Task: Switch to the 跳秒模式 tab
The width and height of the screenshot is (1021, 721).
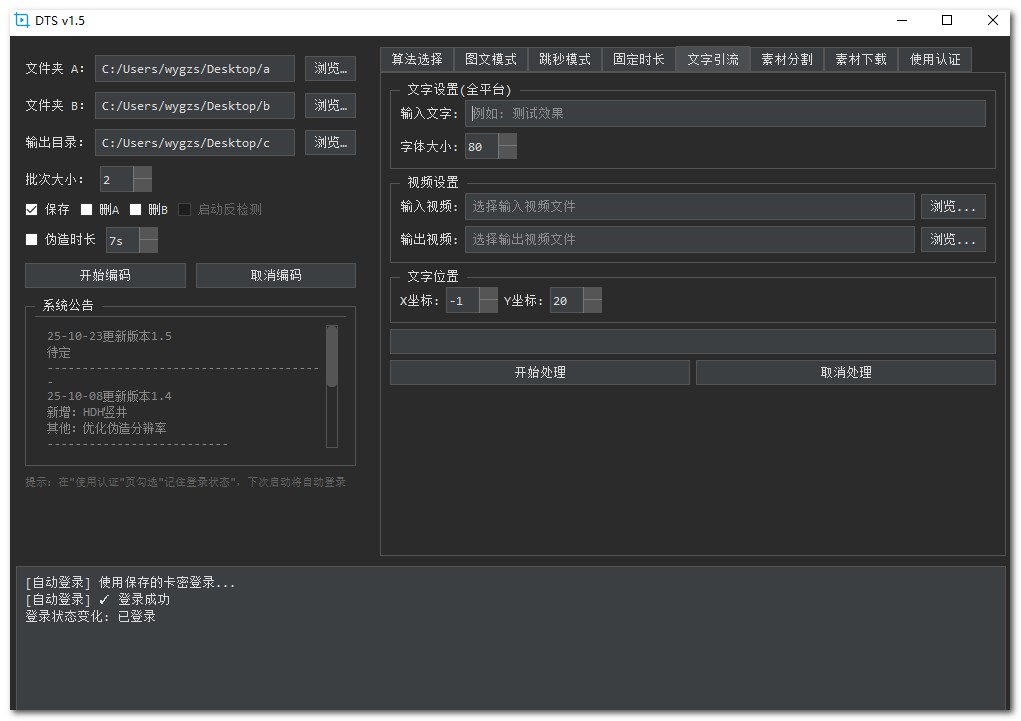Action: (565, 59)
